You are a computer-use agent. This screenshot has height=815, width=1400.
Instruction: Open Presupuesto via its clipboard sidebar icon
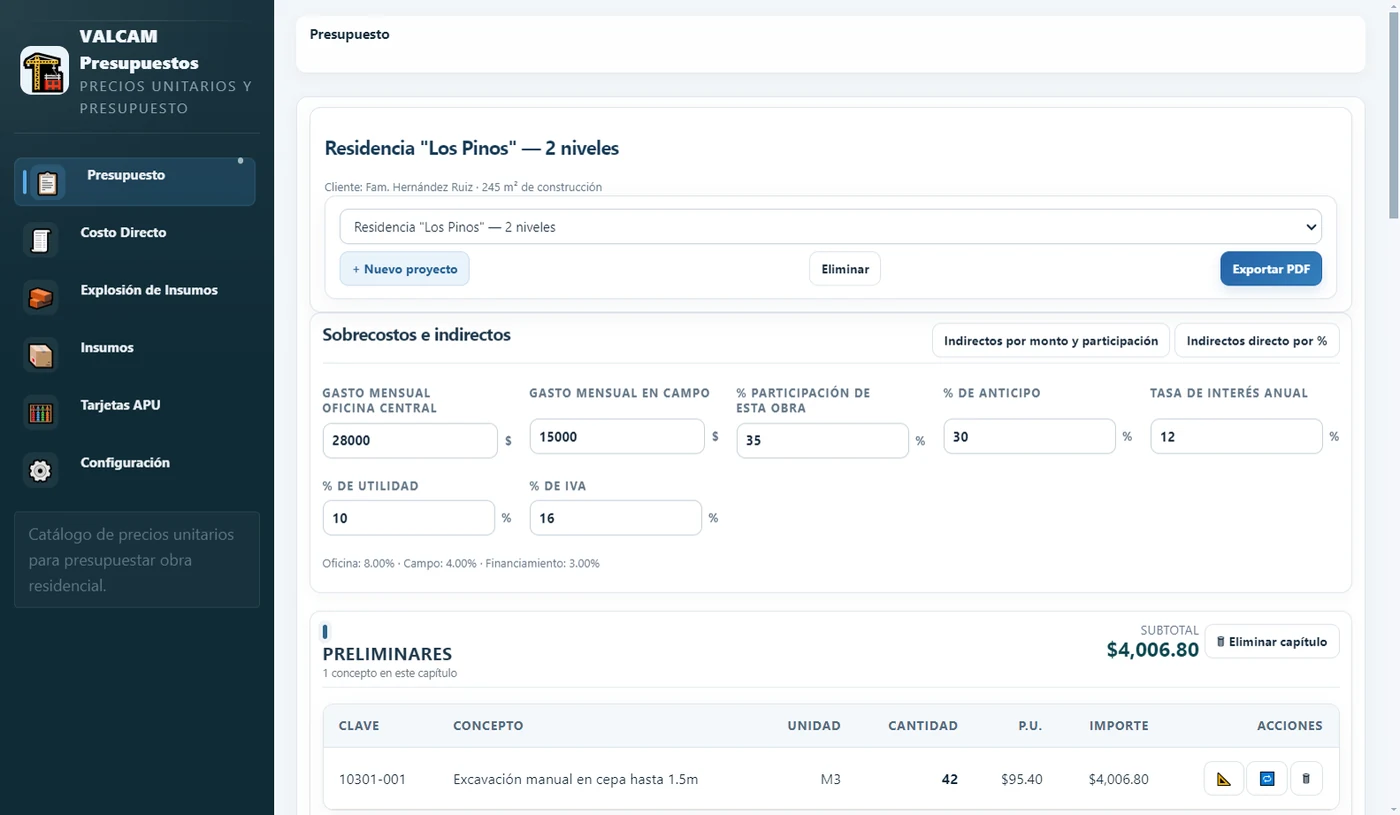[x=47, y=183]
